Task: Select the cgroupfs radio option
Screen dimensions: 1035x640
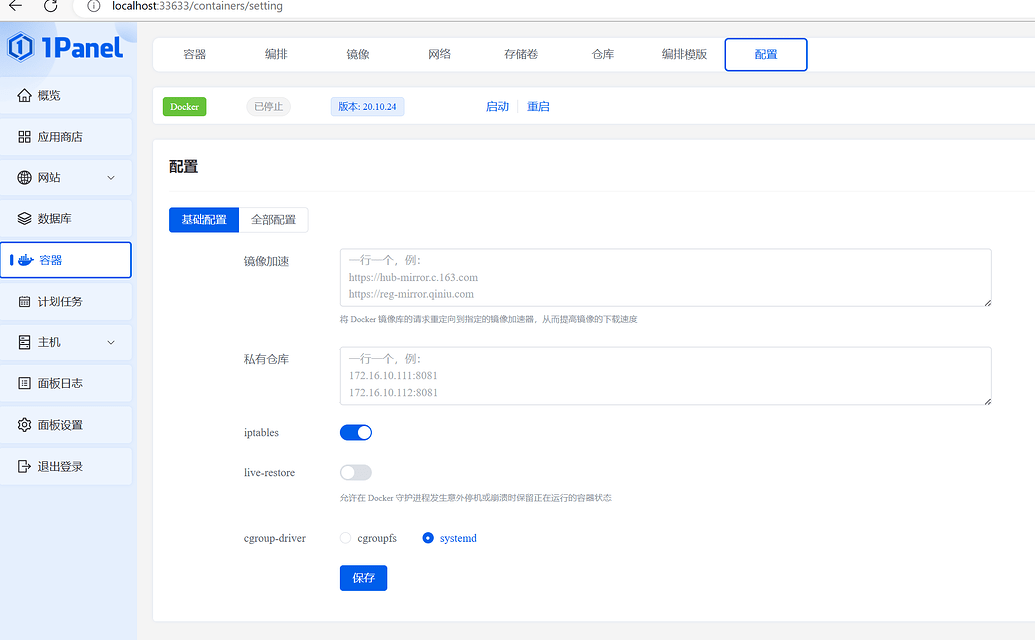Action: pyautogui.click(x=345, y=538)
